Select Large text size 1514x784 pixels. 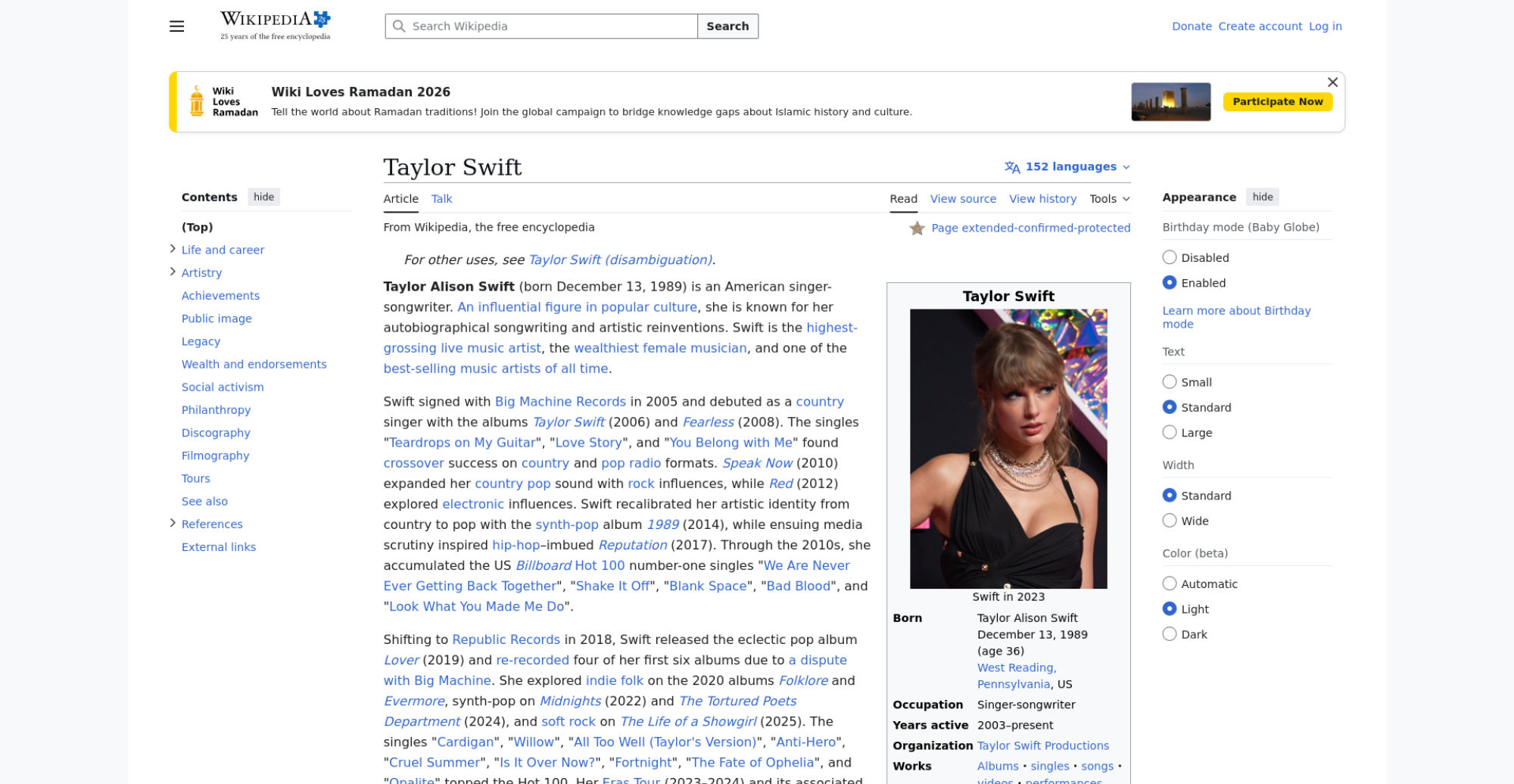(x=1170, y=432)
